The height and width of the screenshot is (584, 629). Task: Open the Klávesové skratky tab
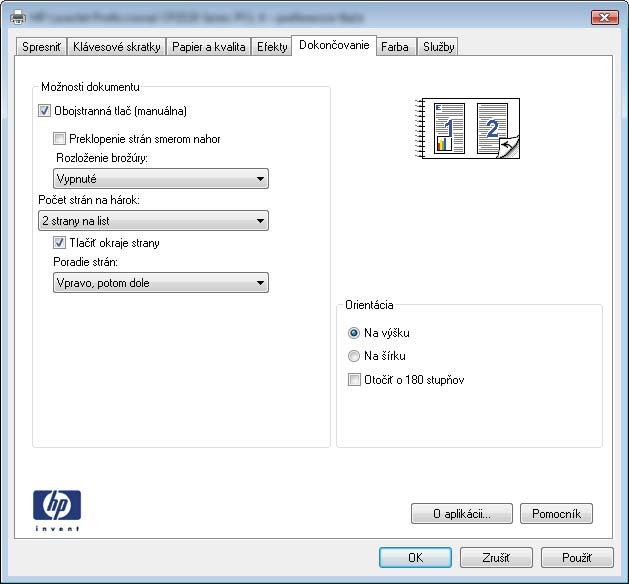116,47
